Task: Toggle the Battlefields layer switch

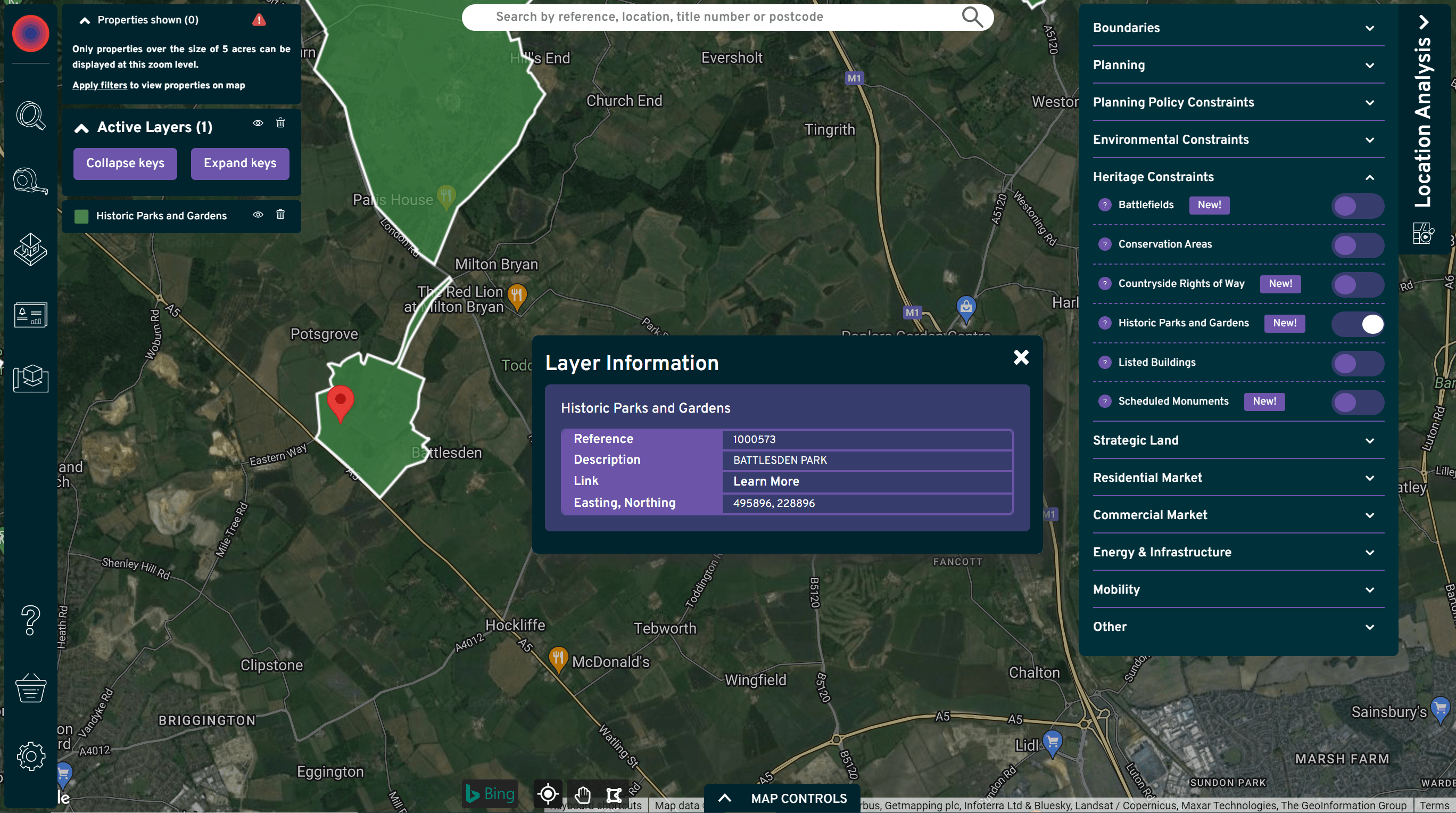Action: (x=1358, y=206)
